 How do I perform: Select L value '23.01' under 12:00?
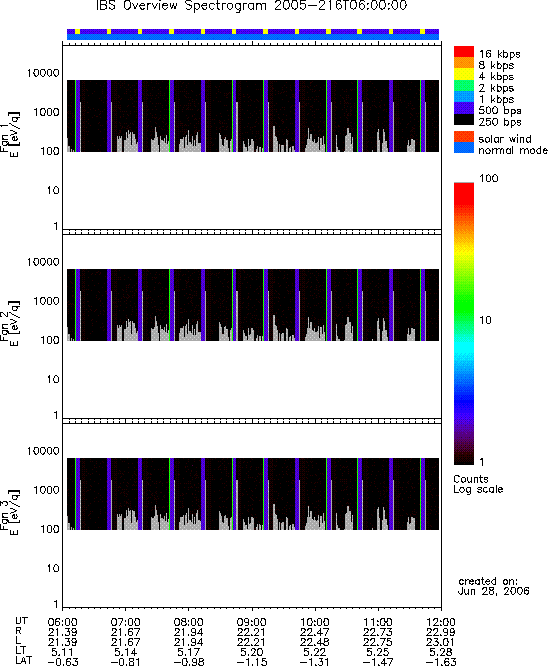point(441,642)
